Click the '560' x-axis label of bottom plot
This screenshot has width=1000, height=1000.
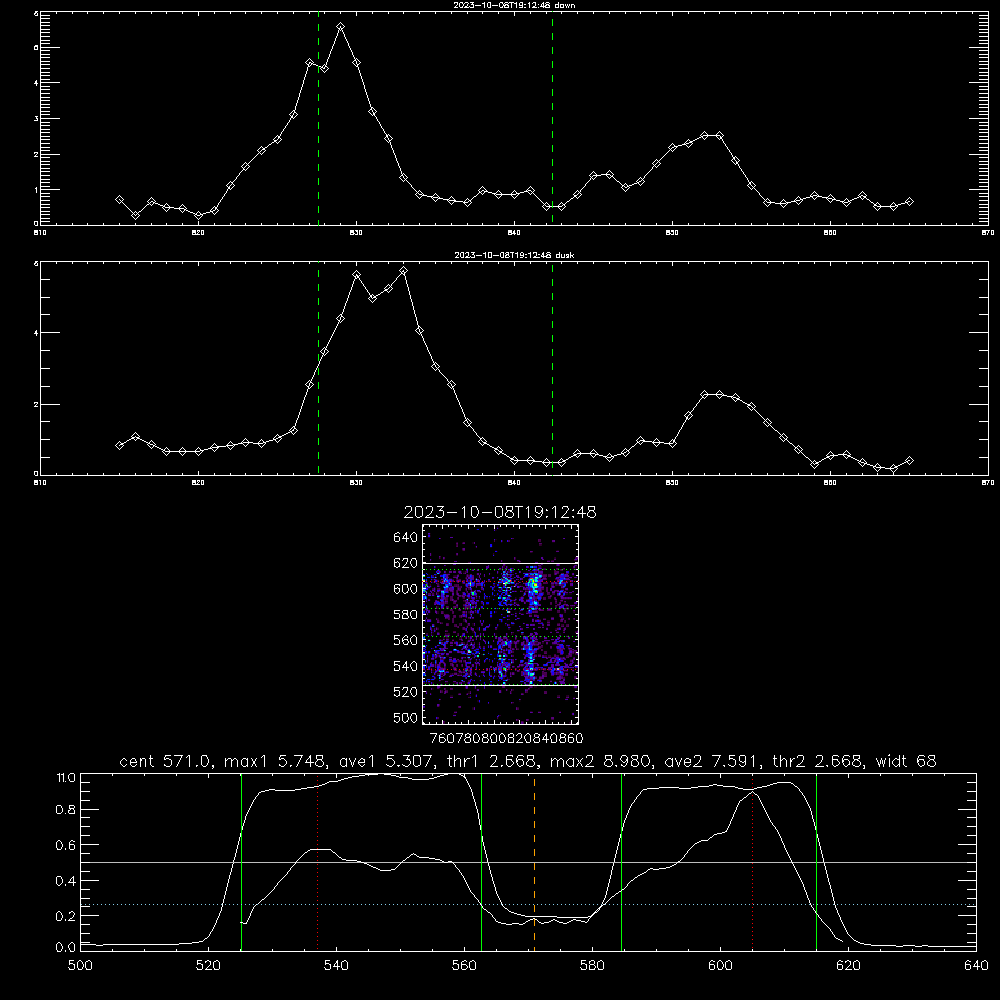tap(464, 966)
